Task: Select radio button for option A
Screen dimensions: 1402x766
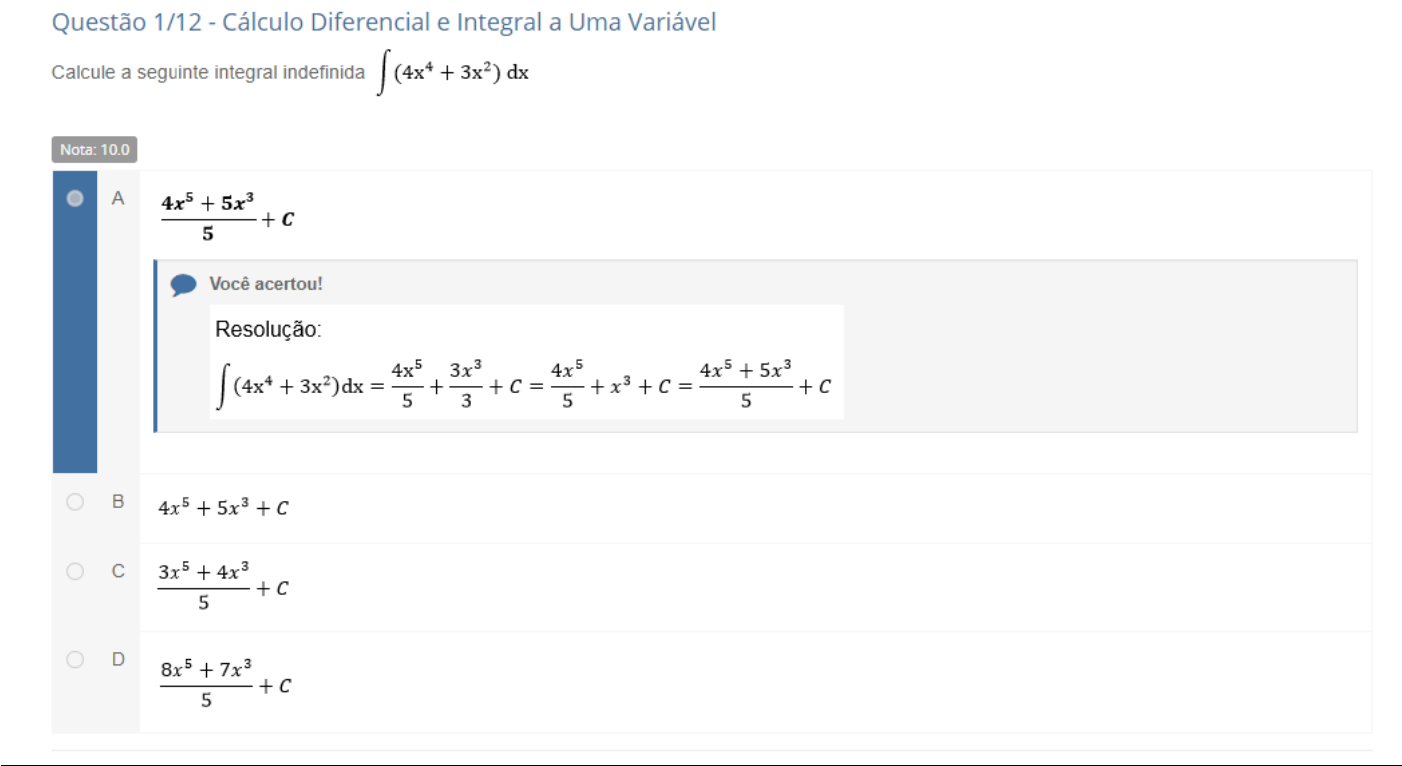Action: [75, 199]
